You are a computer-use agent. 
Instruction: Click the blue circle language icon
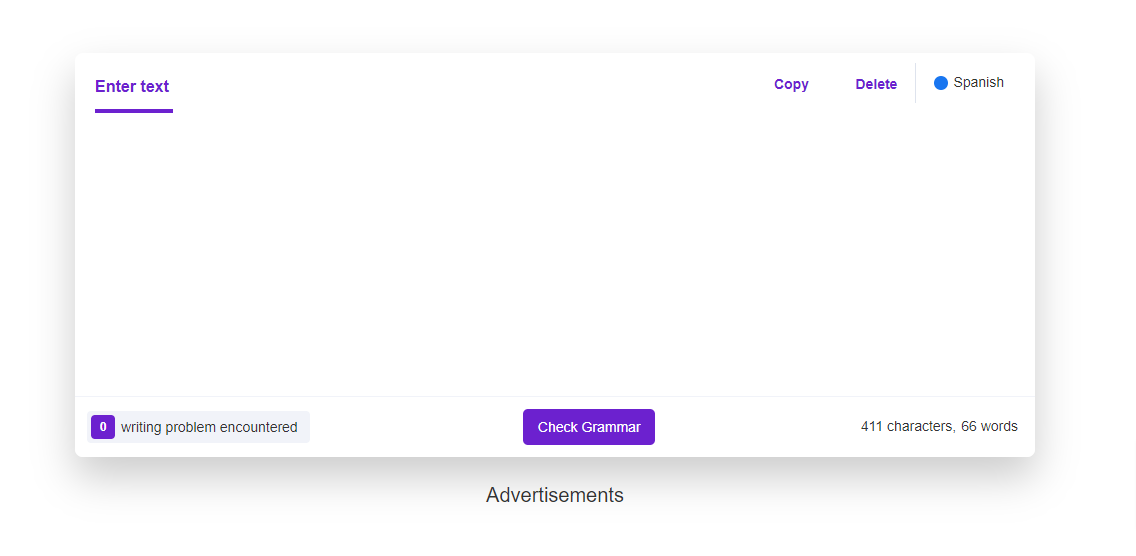coord(940,83)
